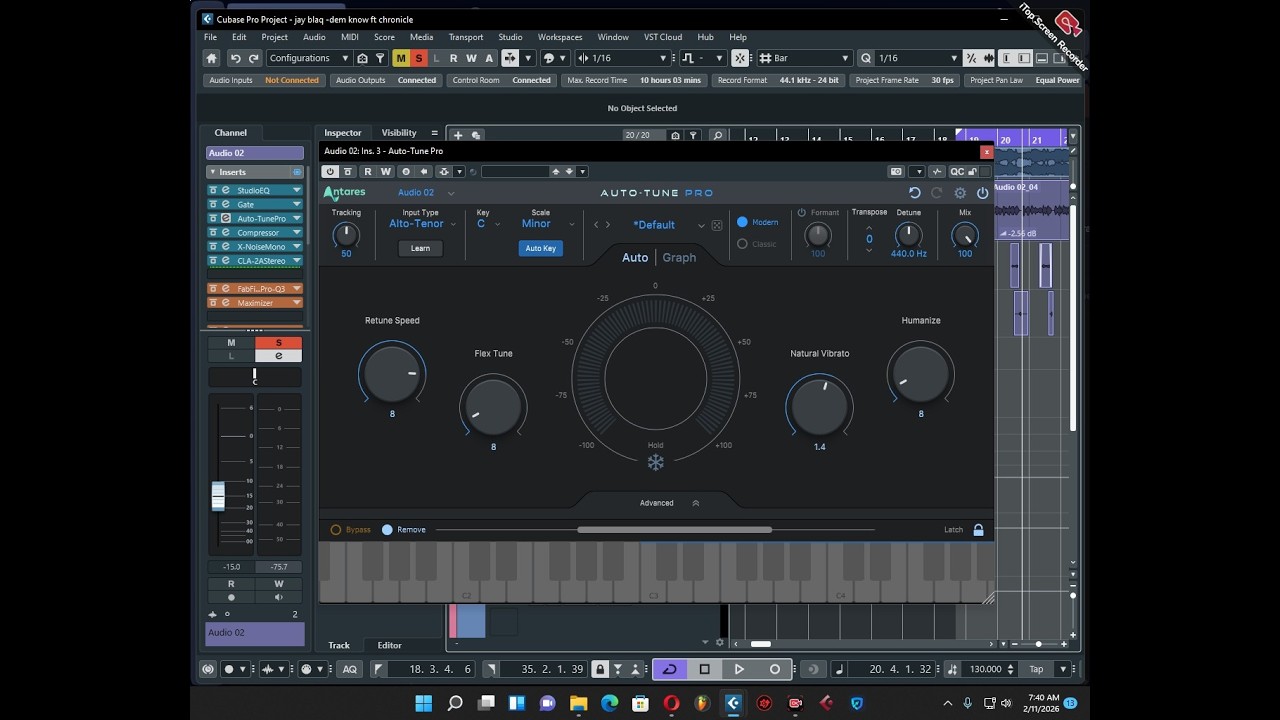The height and width of the screenshot is (720, 1280).
Task: Open the Transport menu
Action: pos(466,37)
